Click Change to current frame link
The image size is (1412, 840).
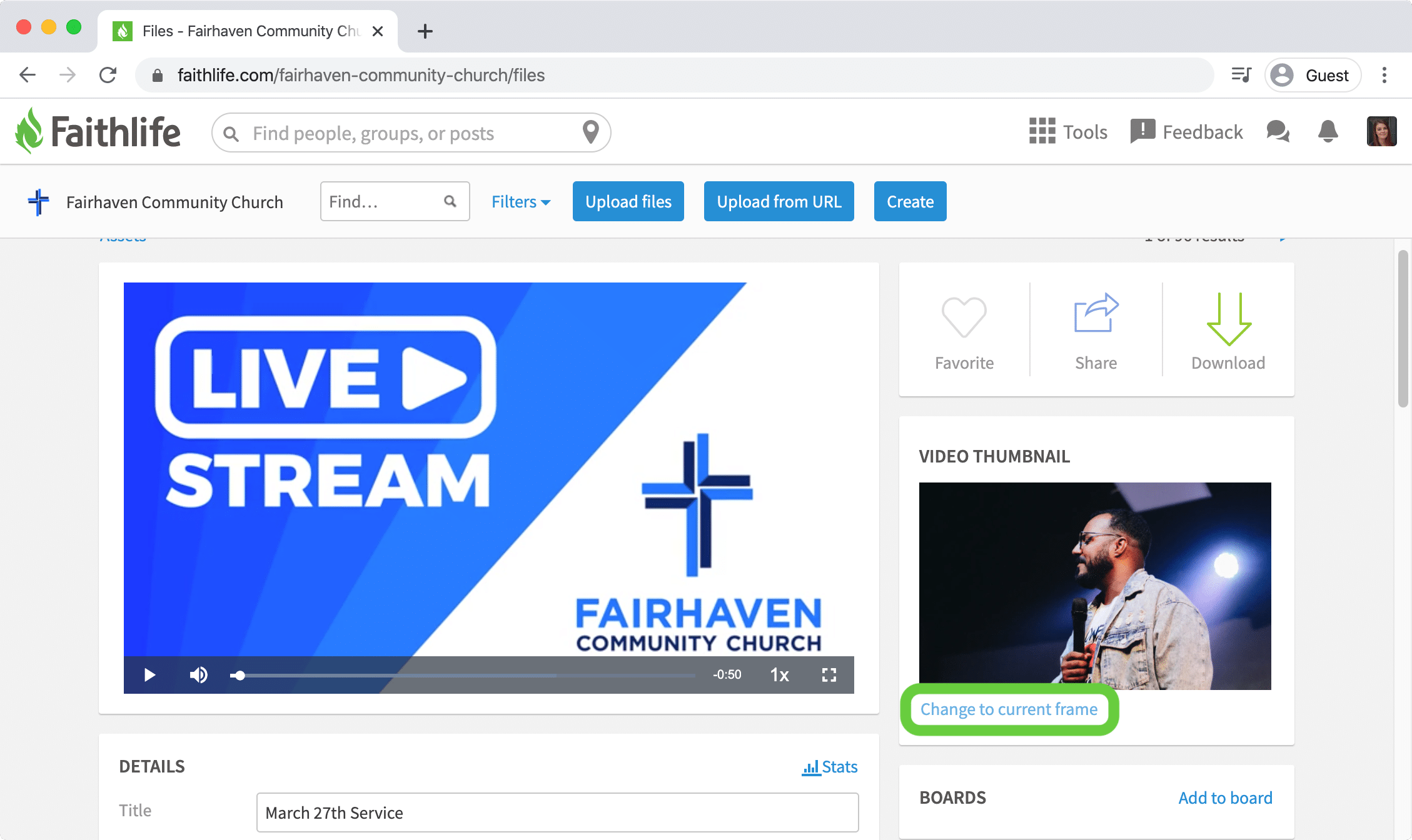(1009, 709)
